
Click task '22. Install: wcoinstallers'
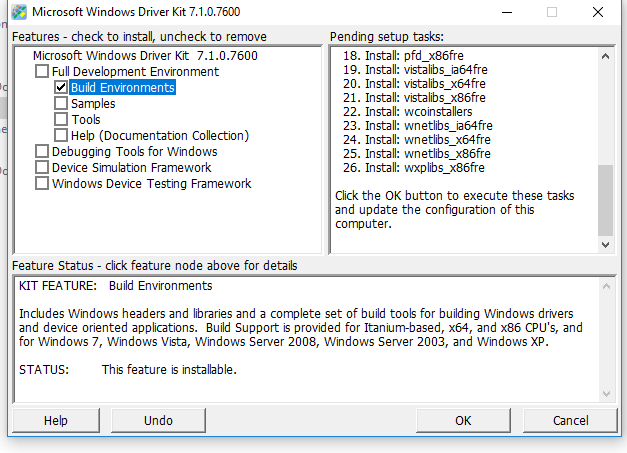click(407, 112)
